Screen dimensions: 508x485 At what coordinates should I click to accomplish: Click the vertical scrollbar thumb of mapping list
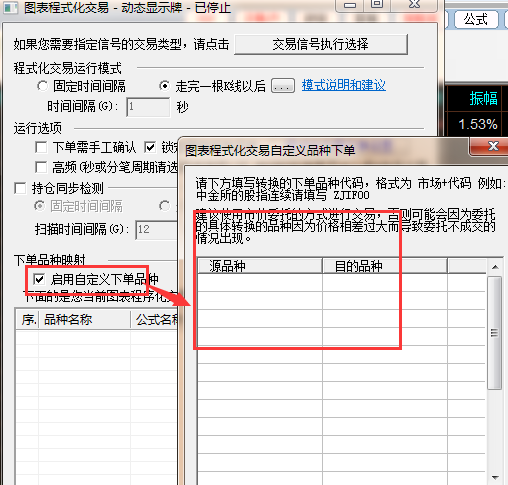pos(495,332)
